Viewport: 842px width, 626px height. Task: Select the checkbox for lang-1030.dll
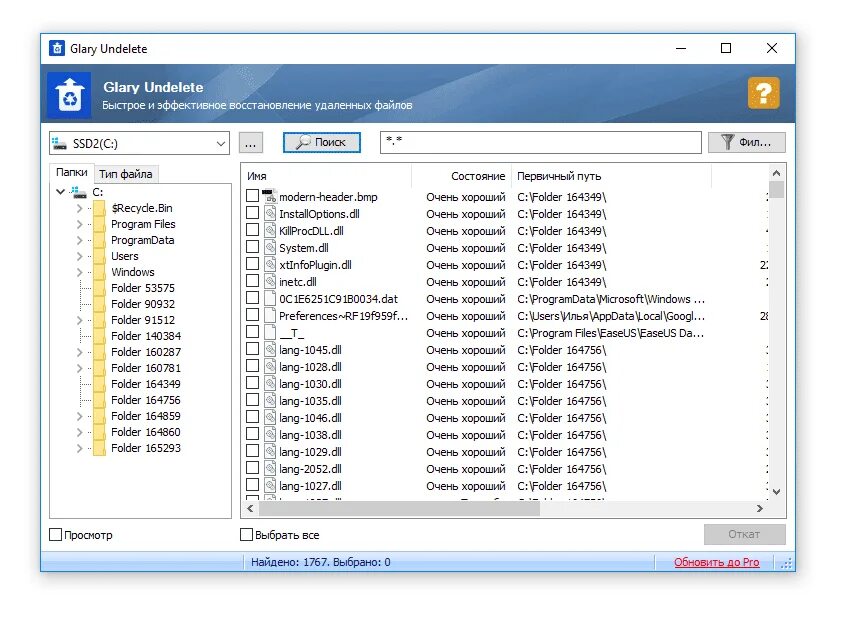(x=252, y=383)
